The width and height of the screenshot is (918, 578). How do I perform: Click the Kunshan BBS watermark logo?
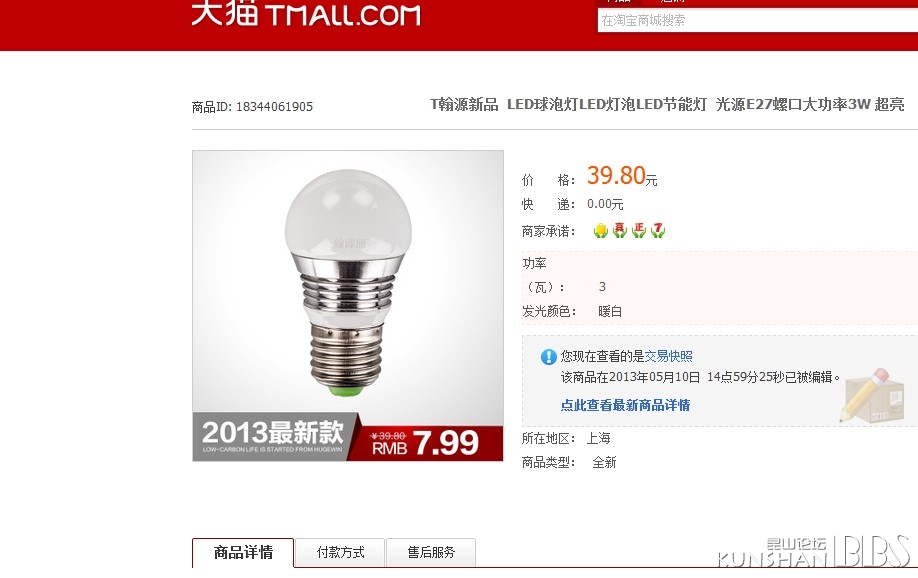point(814,551)
